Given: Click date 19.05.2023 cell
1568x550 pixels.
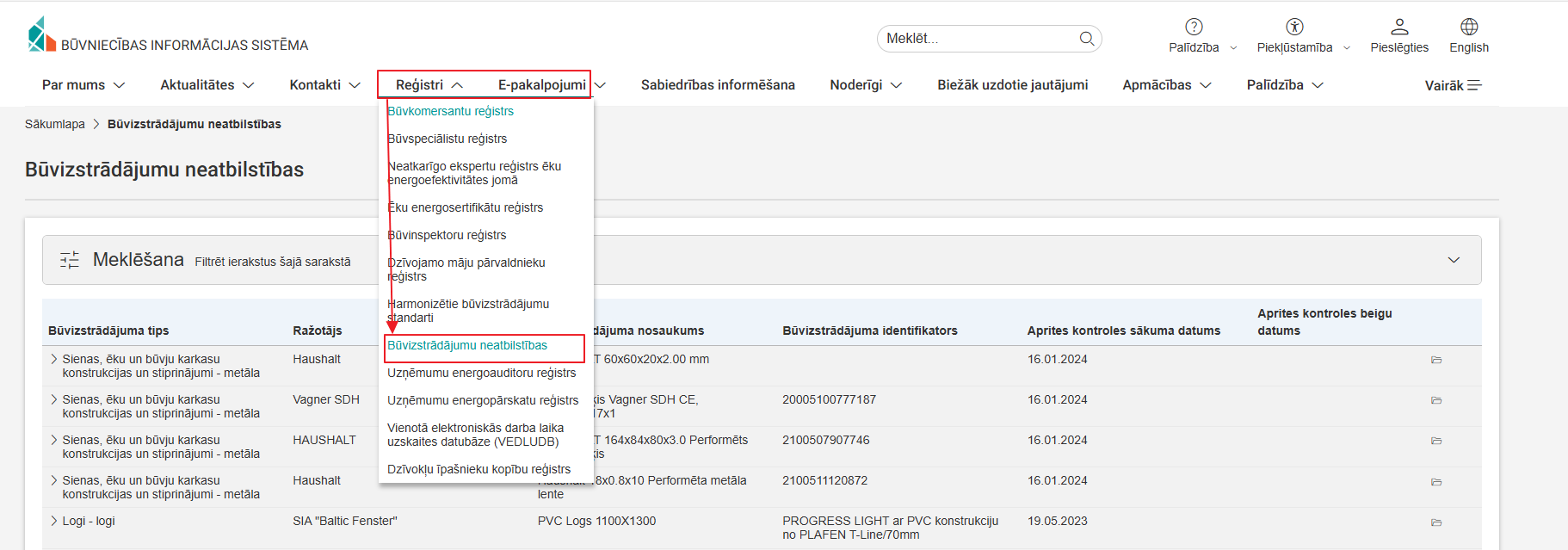Looking at the screenshot, I should [1057, 521].
